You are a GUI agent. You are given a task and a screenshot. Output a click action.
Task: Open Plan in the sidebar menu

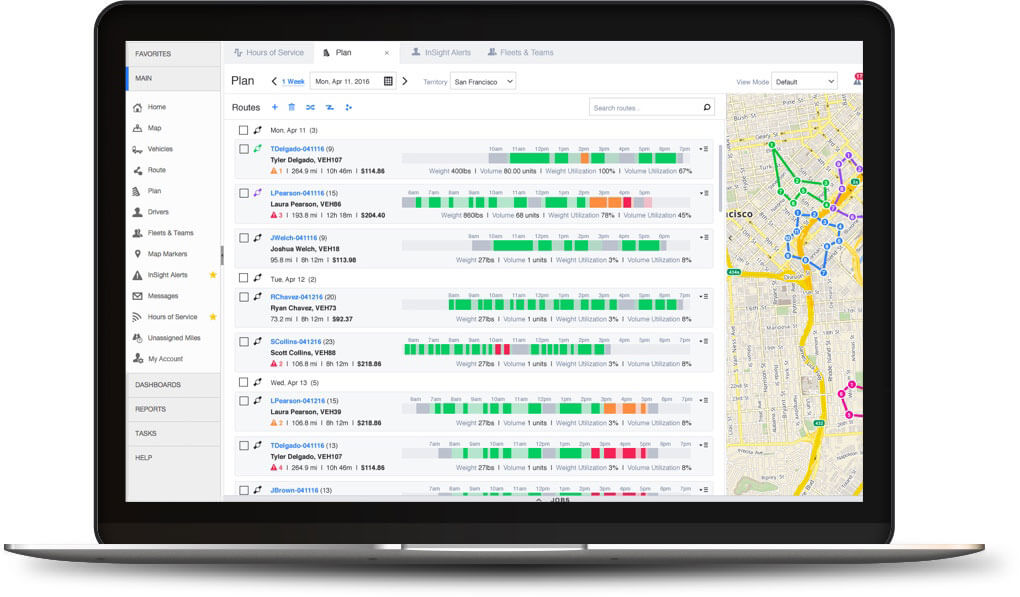click(154, 191)
